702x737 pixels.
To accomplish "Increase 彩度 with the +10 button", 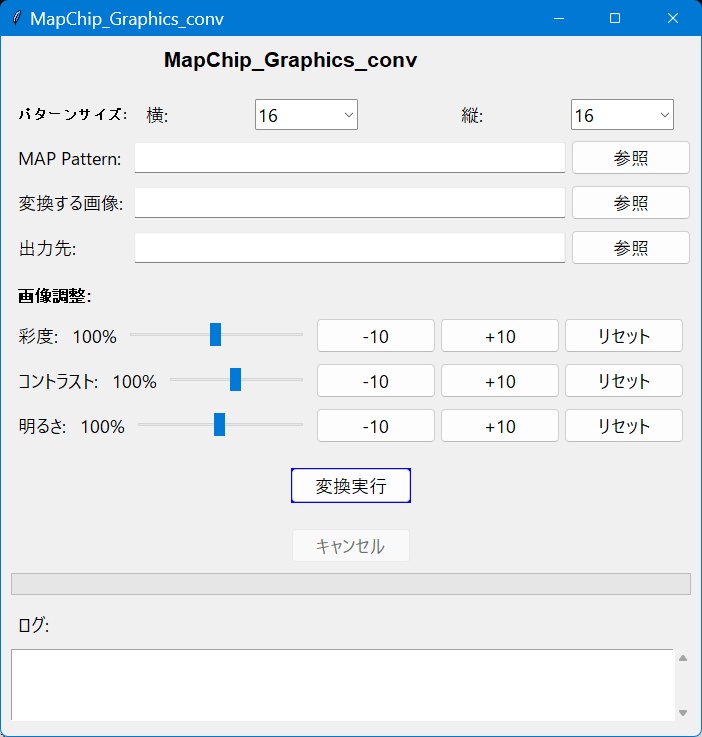I will pos(499,336).
